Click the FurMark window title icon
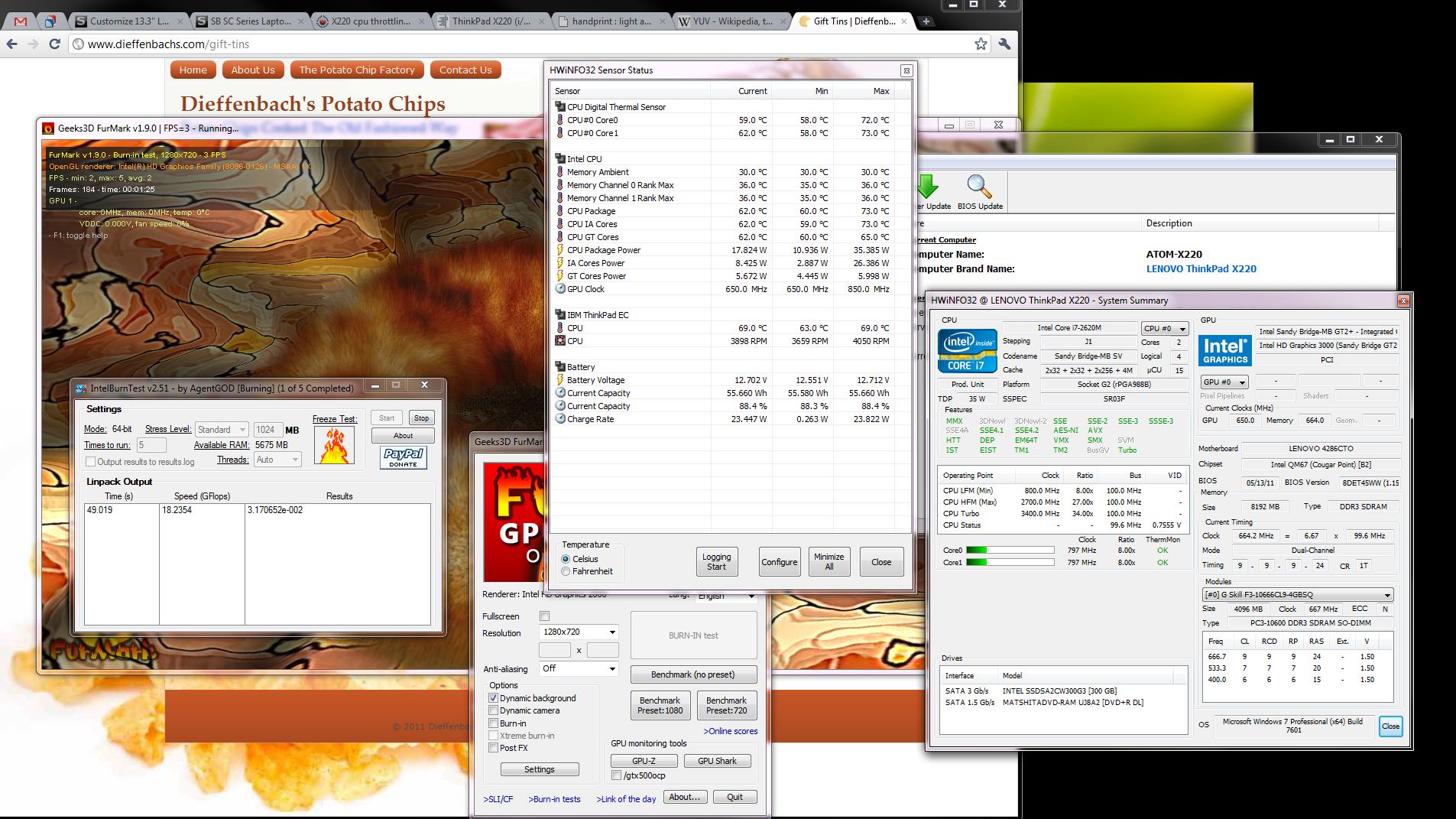 click(x=48, y=128)
